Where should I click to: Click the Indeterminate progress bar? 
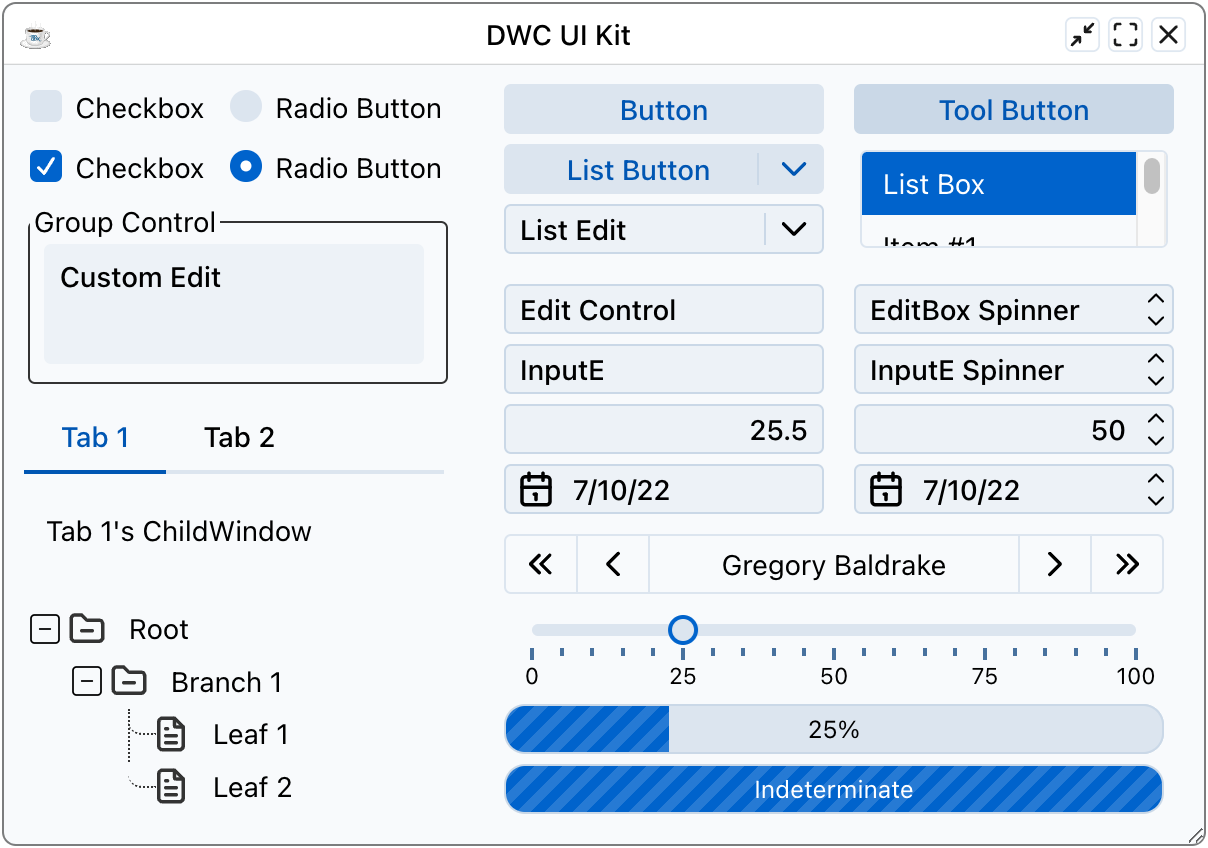834,789
